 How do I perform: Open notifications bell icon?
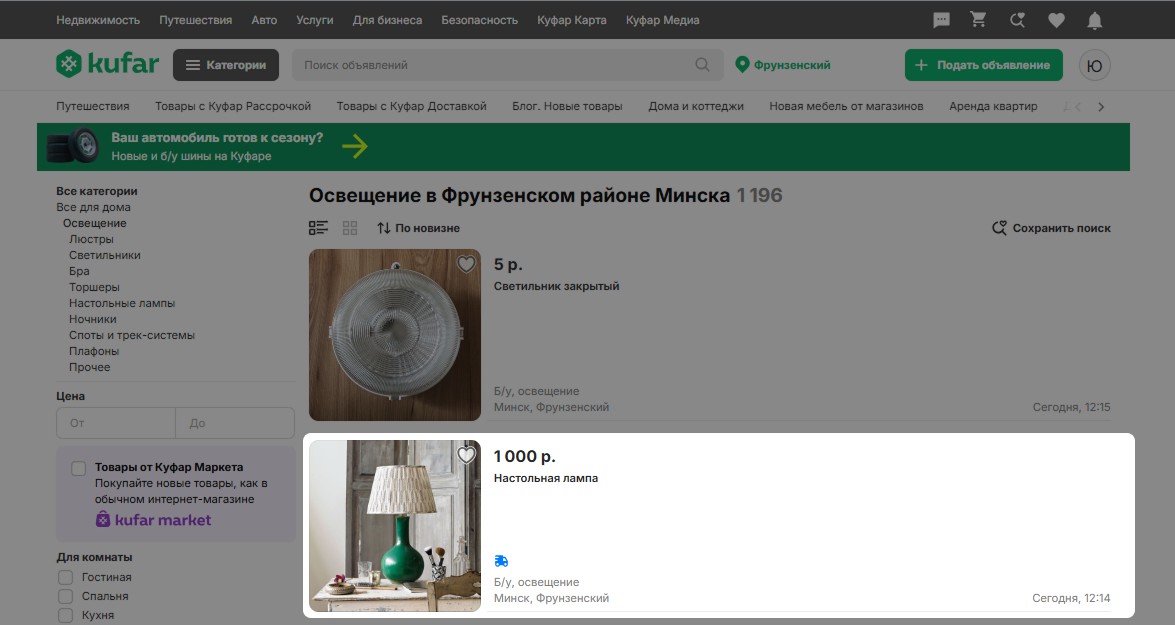[x=1095, y=20]
